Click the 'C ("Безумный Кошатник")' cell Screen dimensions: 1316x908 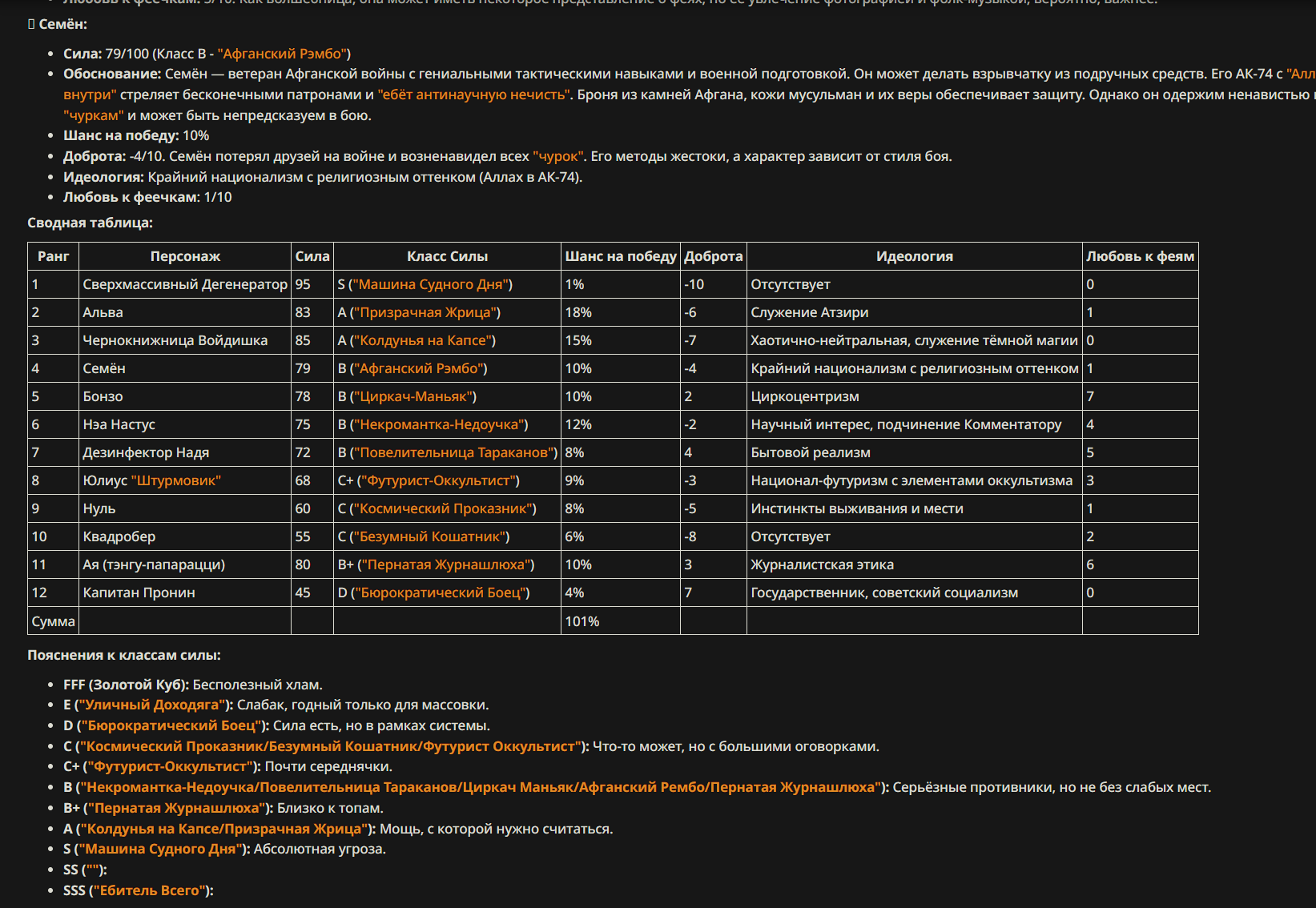pyautogui.click(x=447, y=536)
